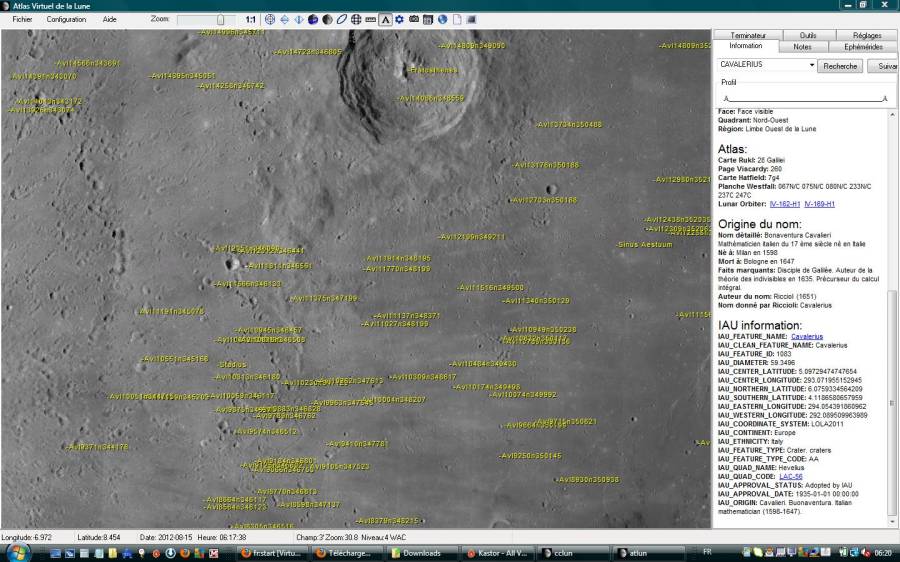
Task: Switch to the cclun taskbar button
Action: pyautogui.click(x=572, y=553)
